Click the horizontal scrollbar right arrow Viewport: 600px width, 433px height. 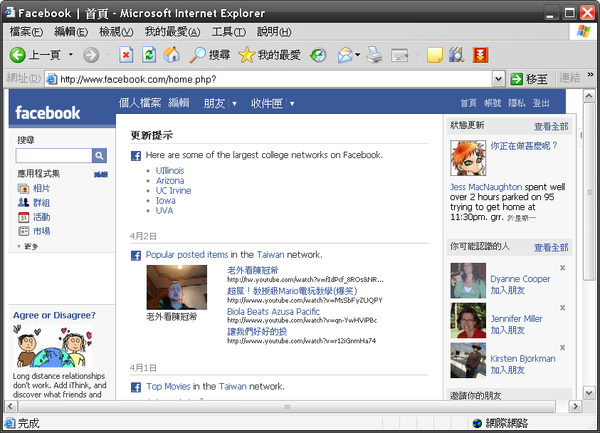575,407
